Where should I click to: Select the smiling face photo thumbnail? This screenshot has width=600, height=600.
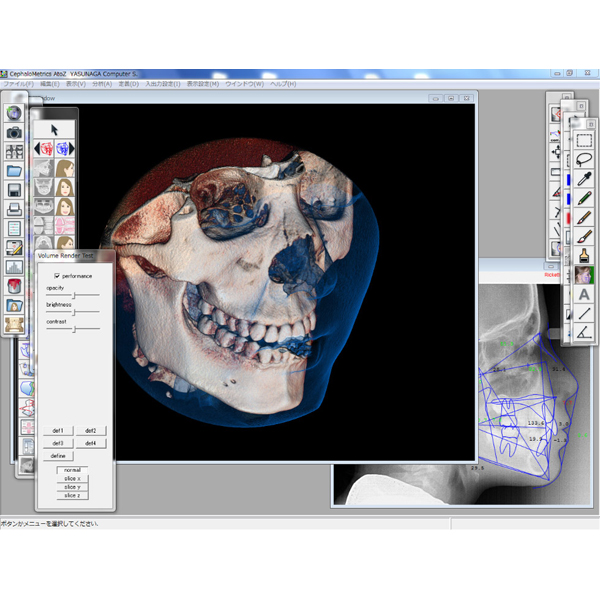click(65, 206)
